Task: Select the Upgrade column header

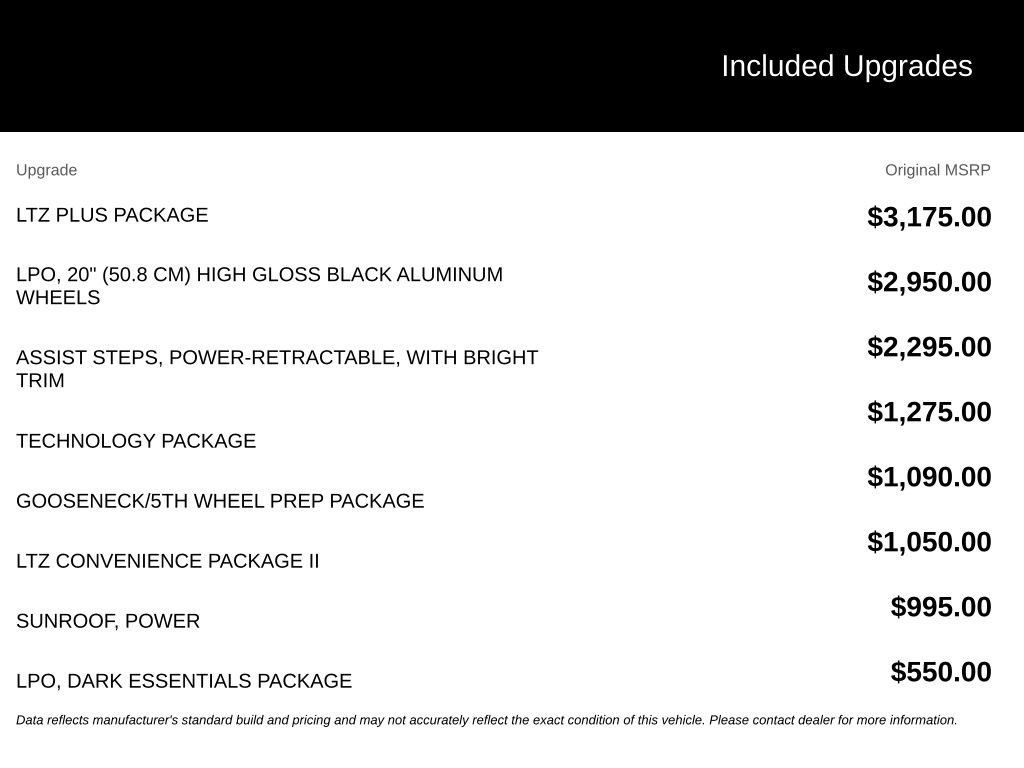Action: point(46,170)
